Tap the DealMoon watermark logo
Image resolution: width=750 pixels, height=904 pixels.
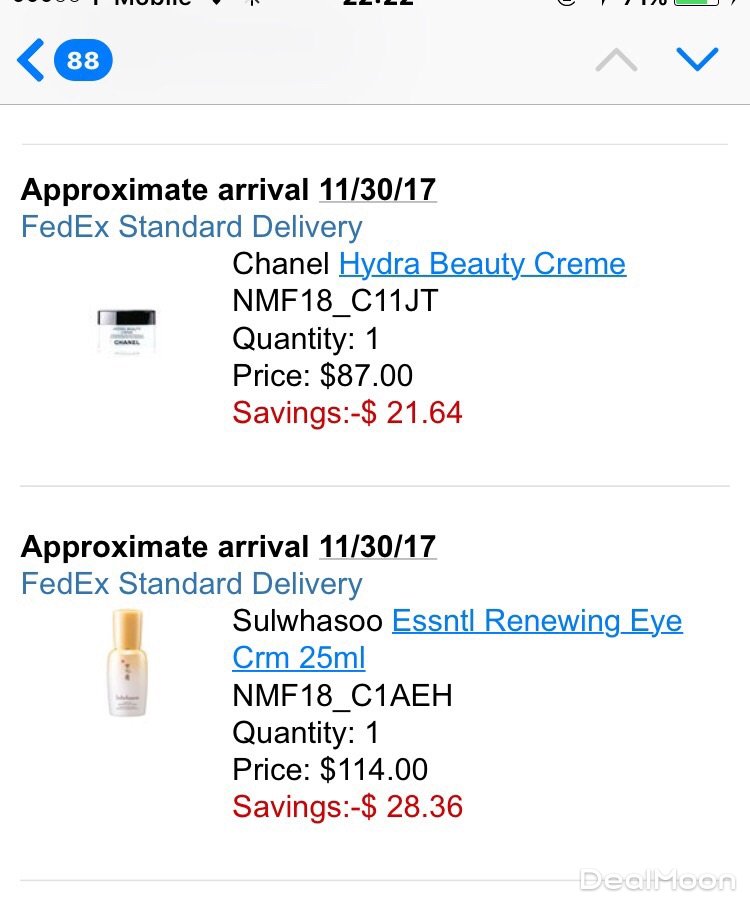point(657,880)
